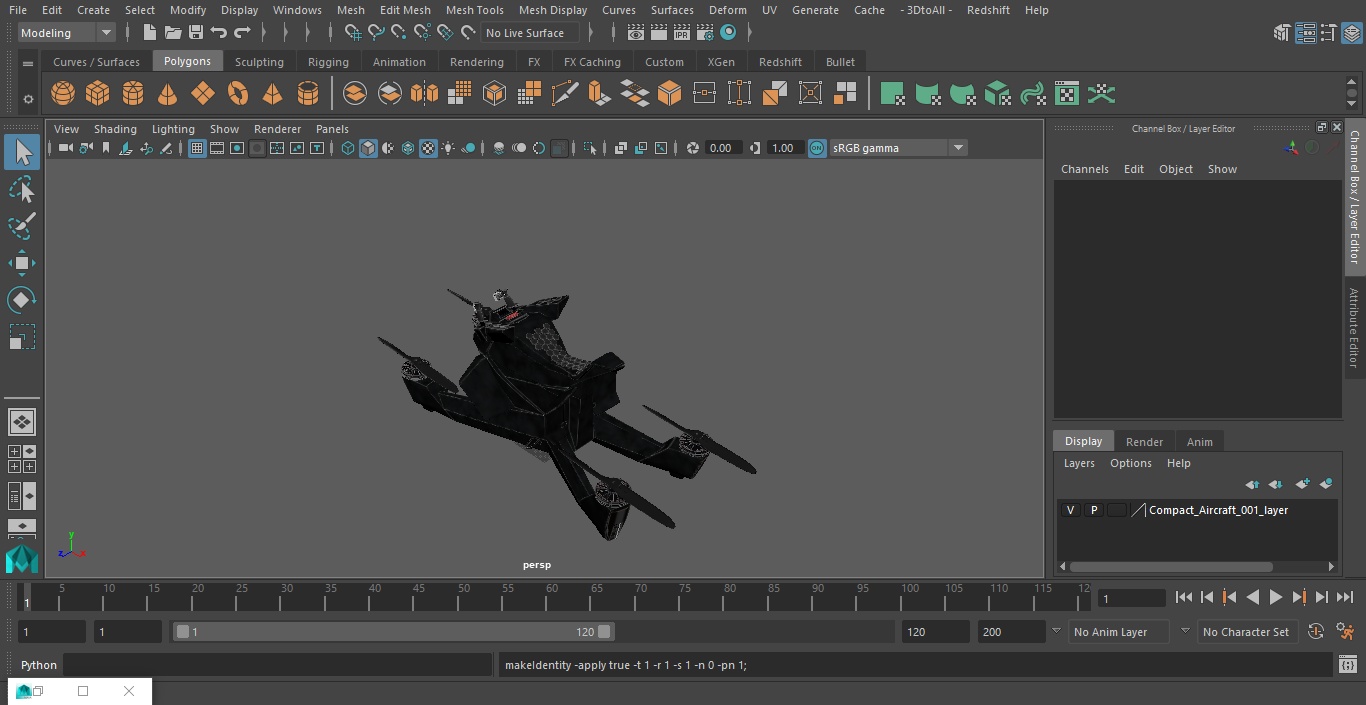Screen dimensions: 1366x705
Task: Enable snap to curve icon
Action: click(x=376, y=33)
